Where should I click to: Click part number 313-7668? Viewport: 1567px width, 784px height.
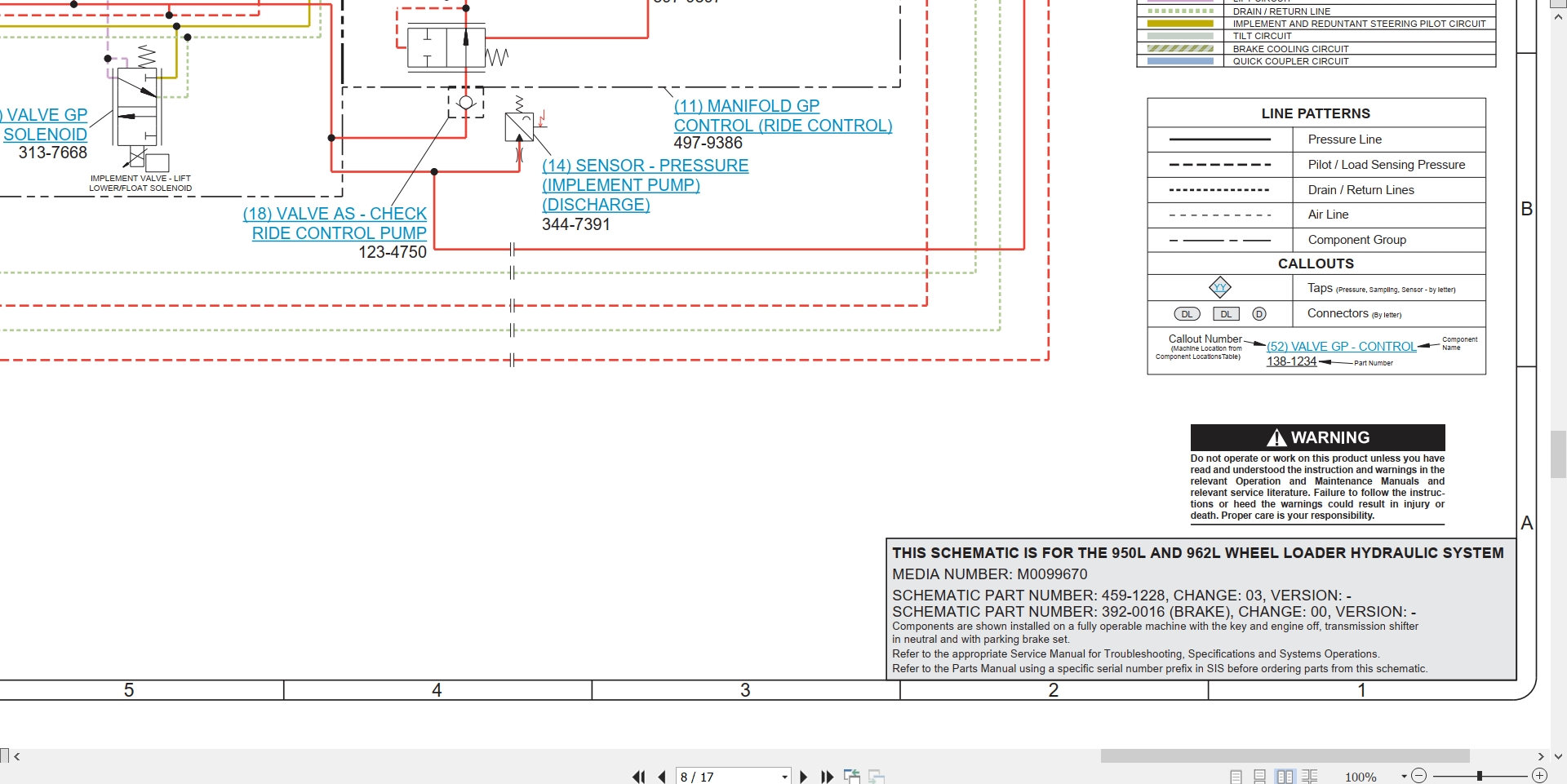pos(53,153)
